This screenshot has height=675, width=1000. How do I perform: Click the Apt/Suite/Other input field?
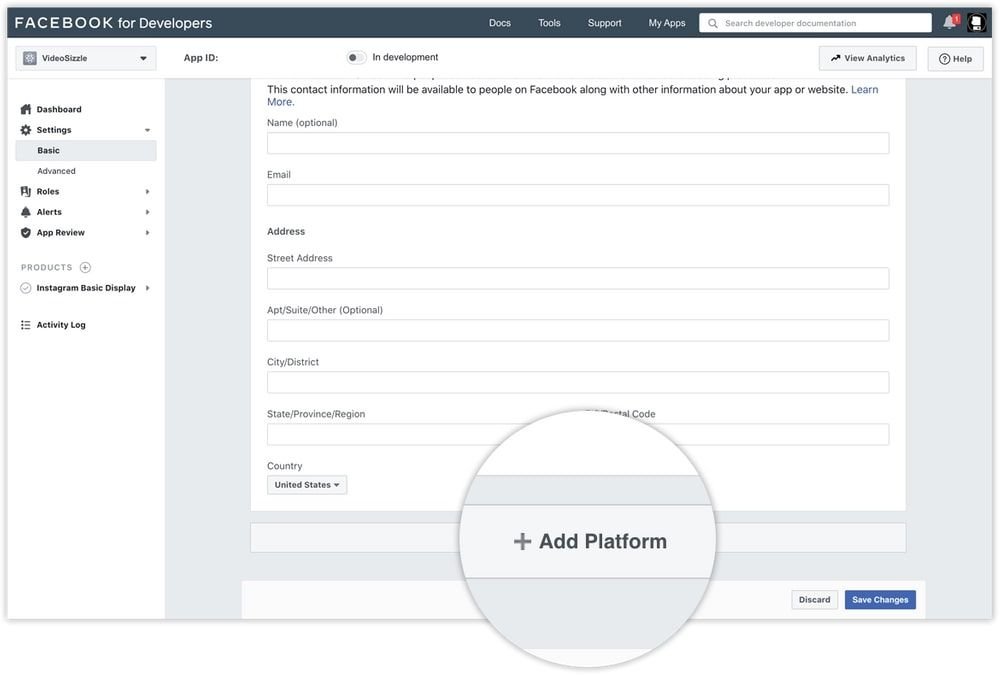[578, 330]
